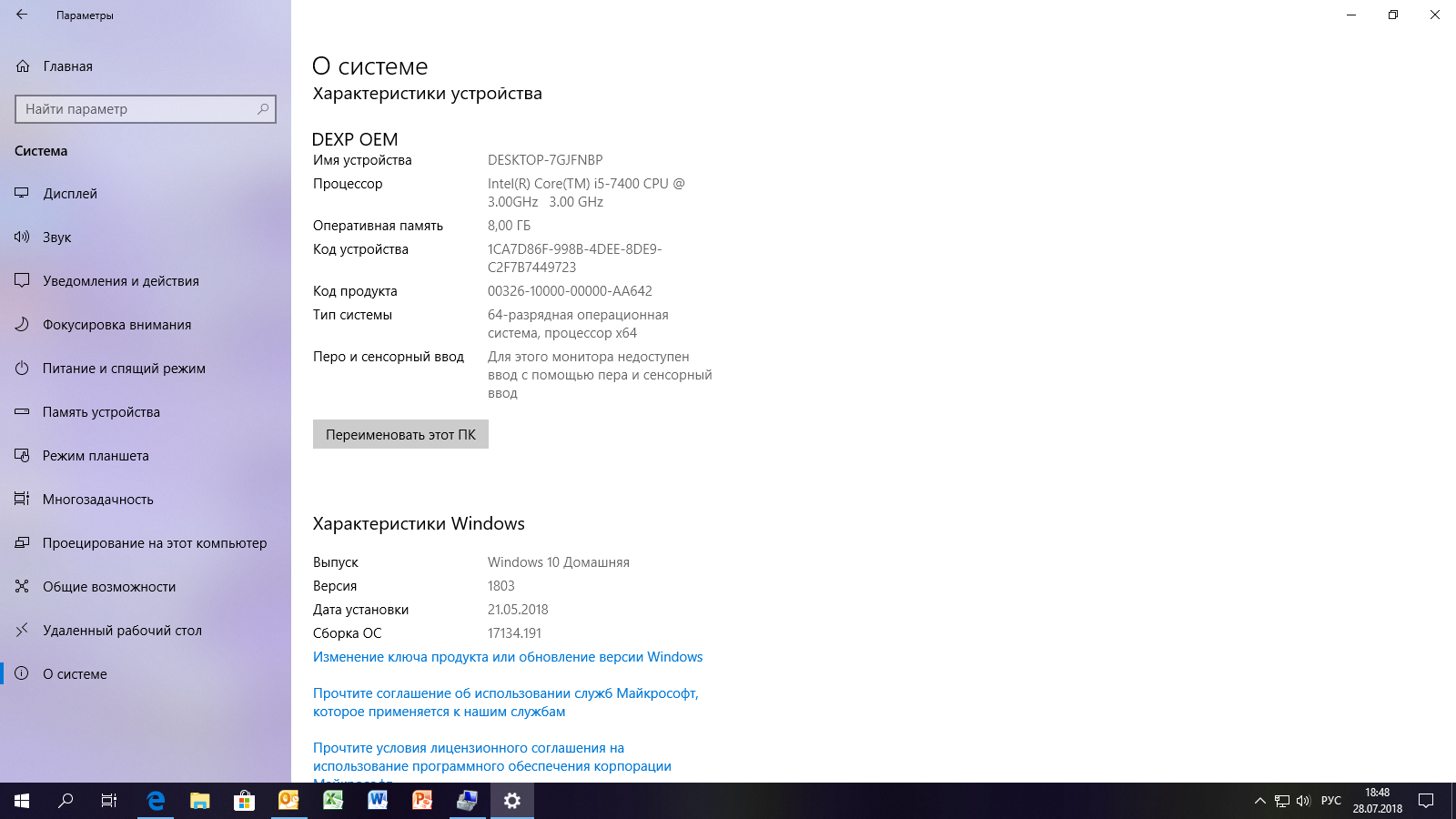This screenshot has height=819, width=1456.
Task: Click the Код устройства label
Action: pos(360,249)
